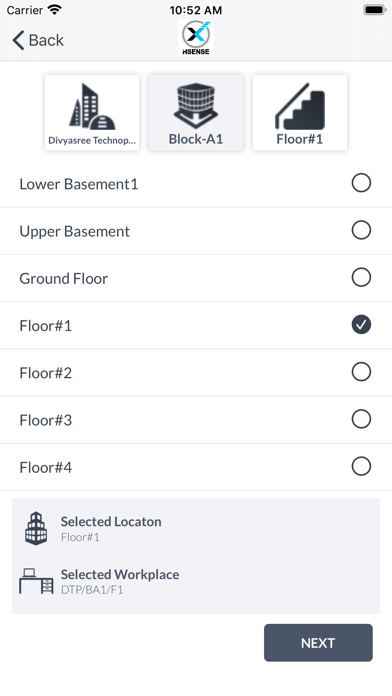Tap the back chevron arrow
This screenshot has height=696, width=392.
18,40
